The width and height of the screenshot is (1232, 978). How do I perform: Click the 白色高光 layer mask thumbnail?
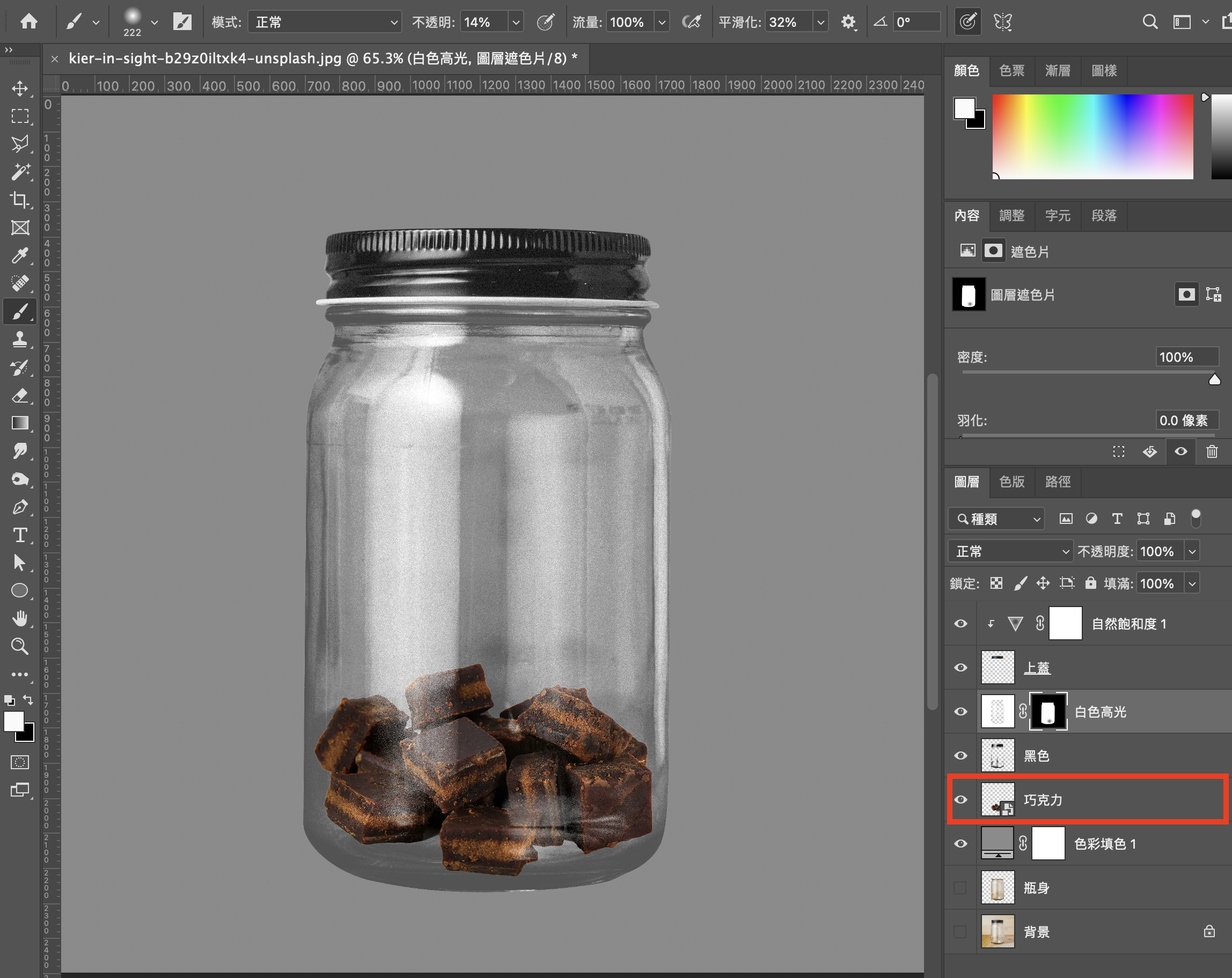(x=1048, y=712)
